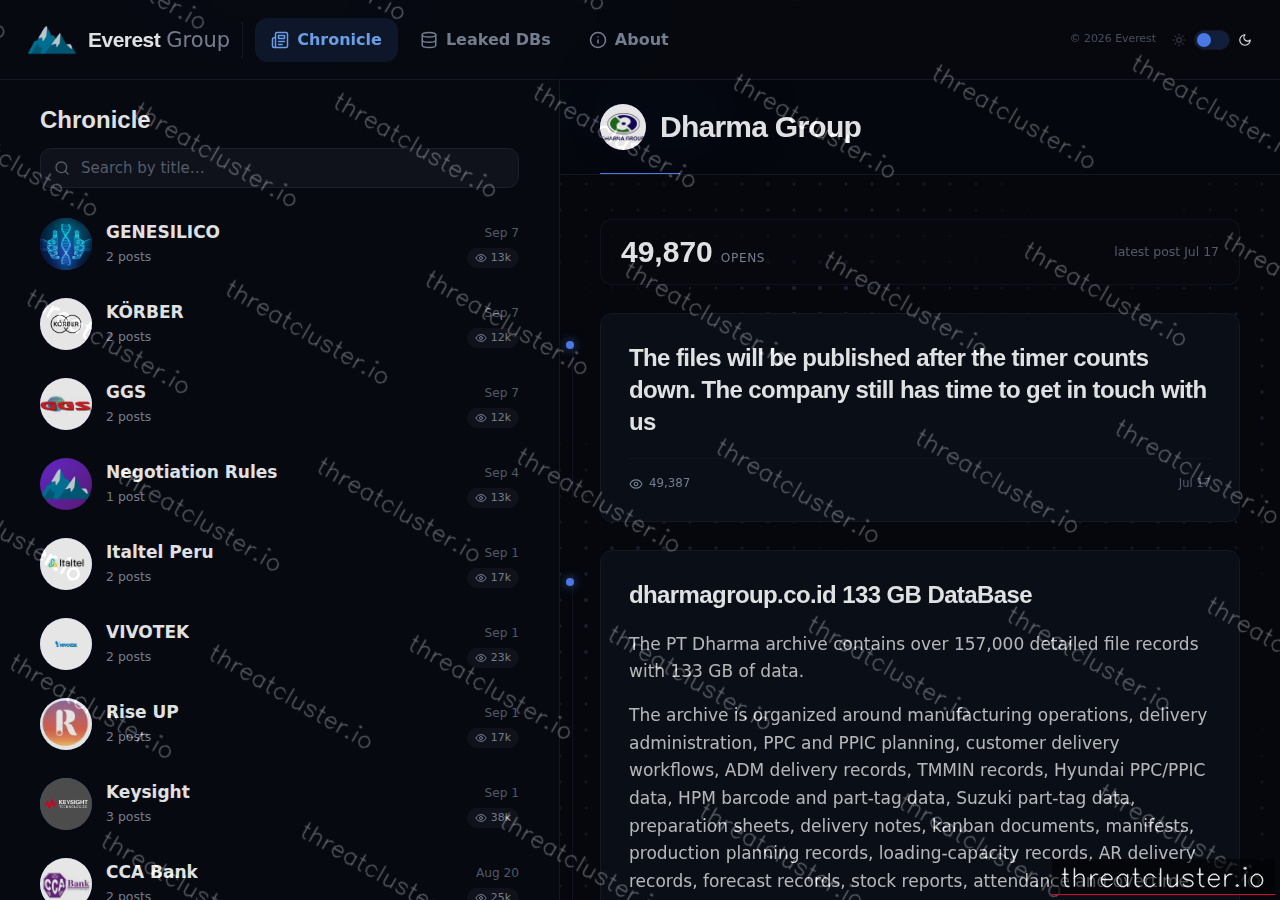
Task: Click the Keysight 3 posts label
Action: pyautogui.click(x=129, y=817)
